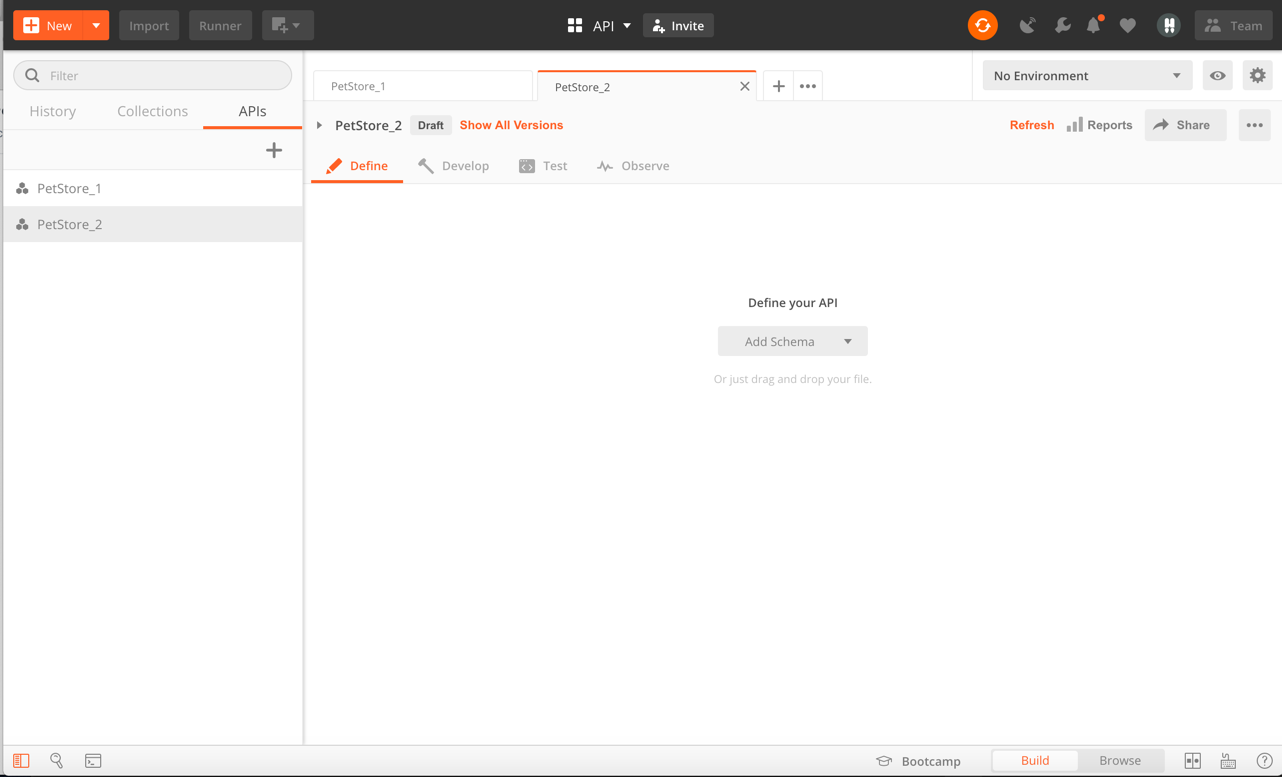Open the Postman console icon
Screen dimensions: 1282x777
point(93,761)
